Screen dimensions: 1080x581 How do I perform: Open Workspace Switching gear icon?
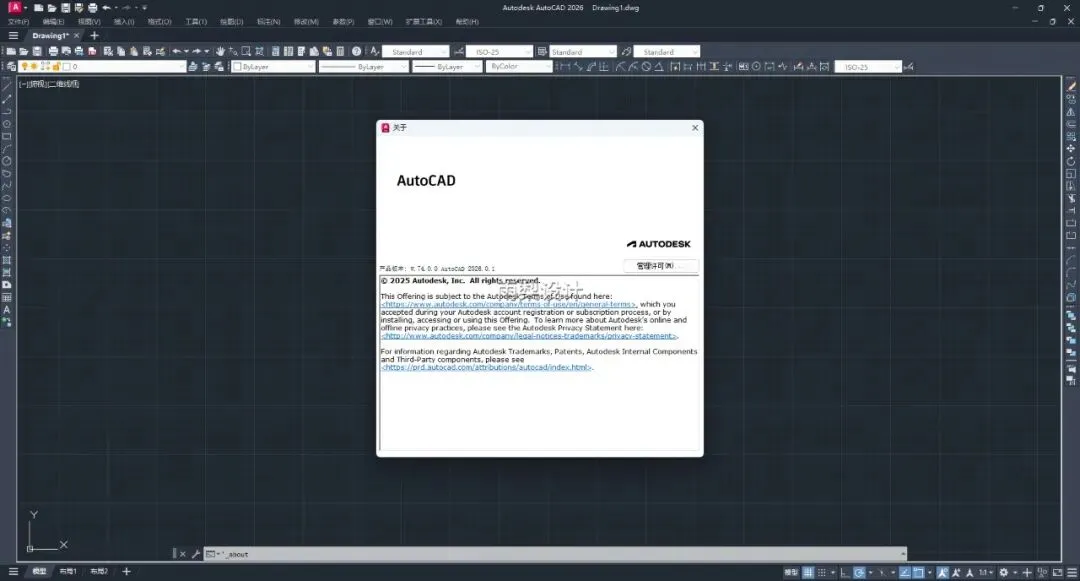click(x=1004, y=573)
